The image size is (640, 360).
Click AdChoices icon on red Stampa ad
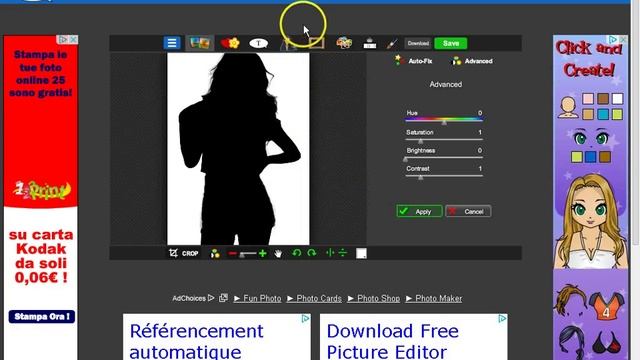click(x=63, y=39)
